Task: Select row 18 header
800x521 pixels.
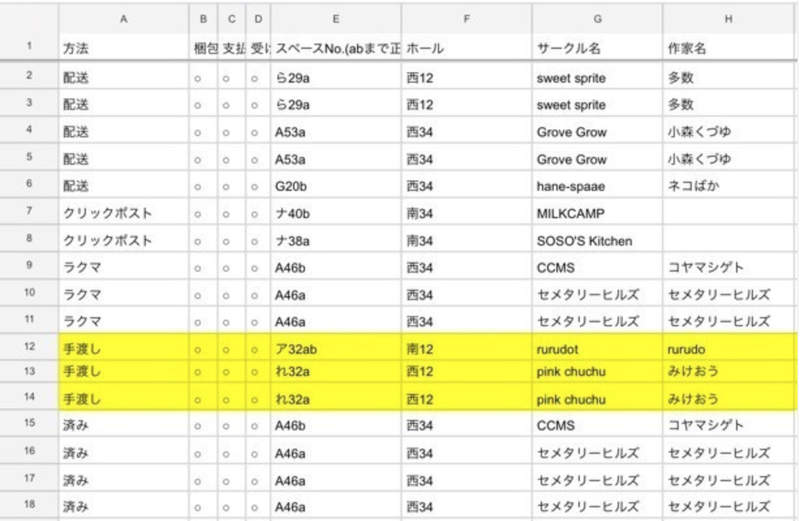Action: (x=29, y=506)
